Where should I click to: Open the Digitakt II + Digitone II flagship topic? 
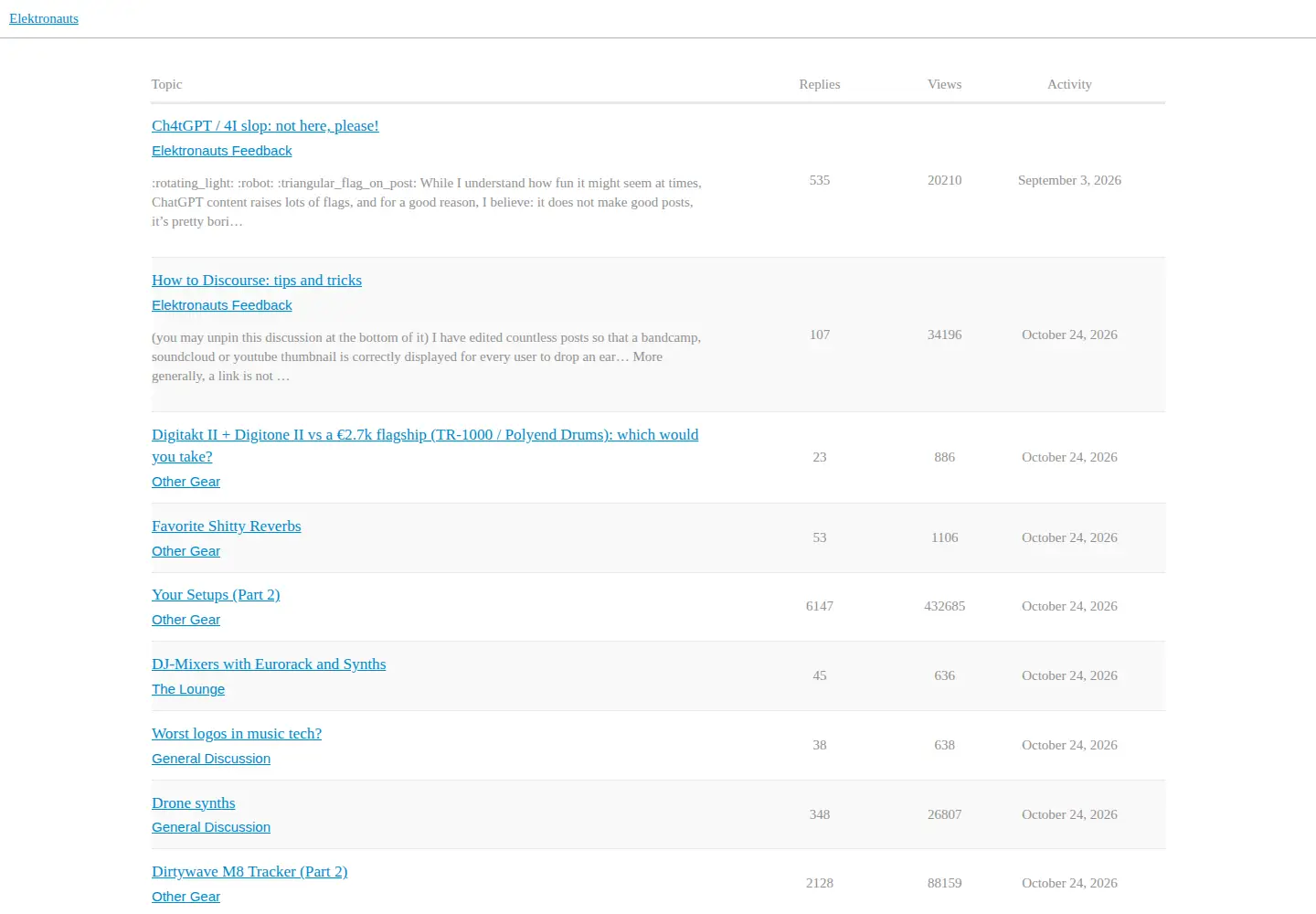point(425,445)
